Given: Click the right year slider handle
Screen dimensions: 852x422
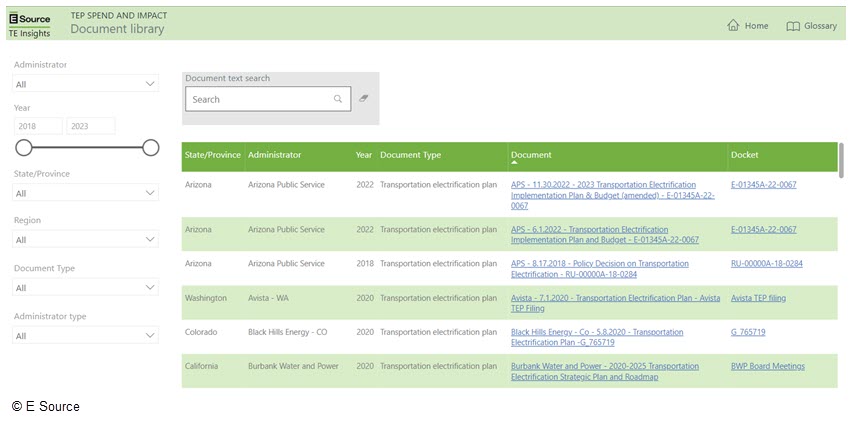Looking at the screenshot, I should coord(151,148).
